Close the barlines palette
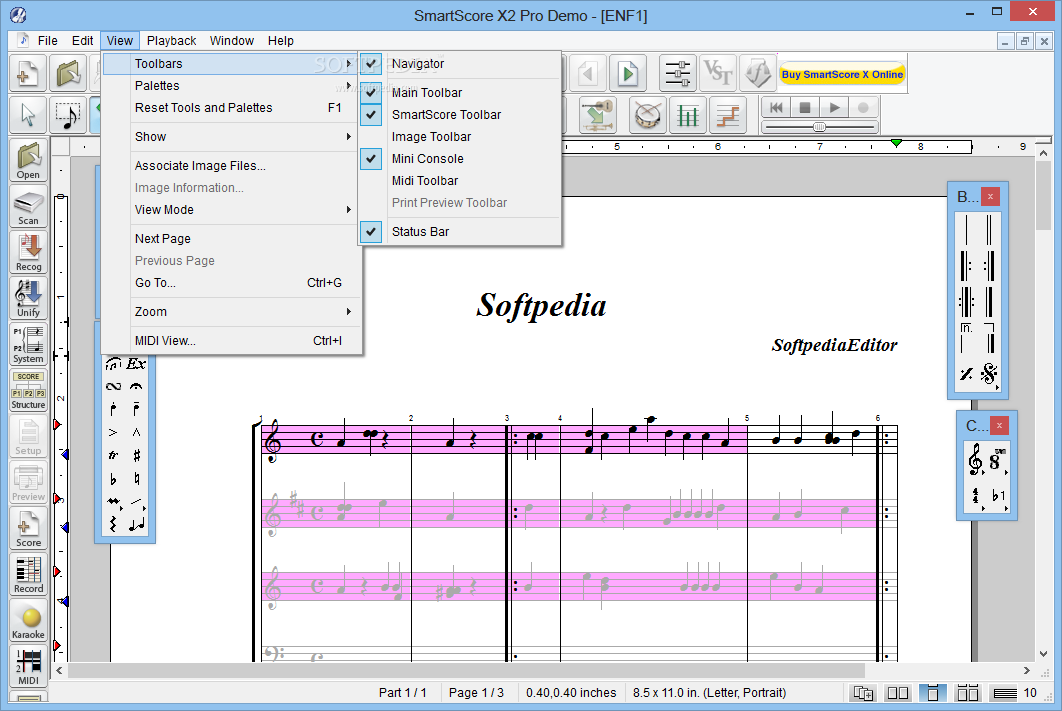The width and height of the screenshot is (1062, 711). point(990,196)
